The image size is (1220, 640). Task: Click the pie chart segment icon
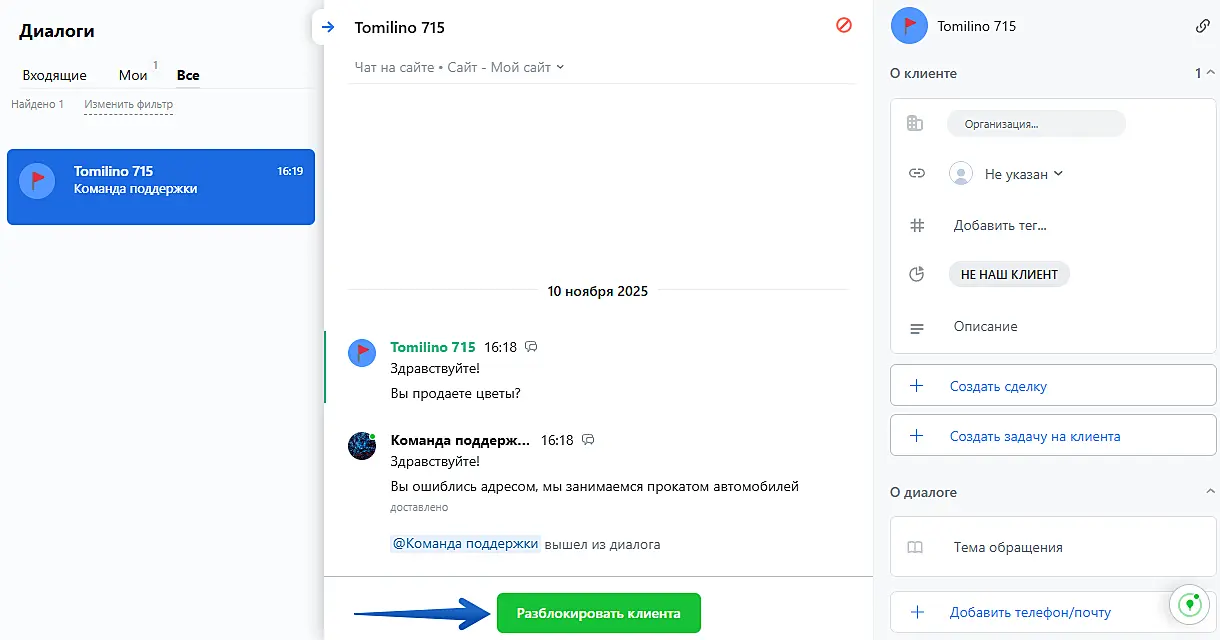(x=916, y=274)
